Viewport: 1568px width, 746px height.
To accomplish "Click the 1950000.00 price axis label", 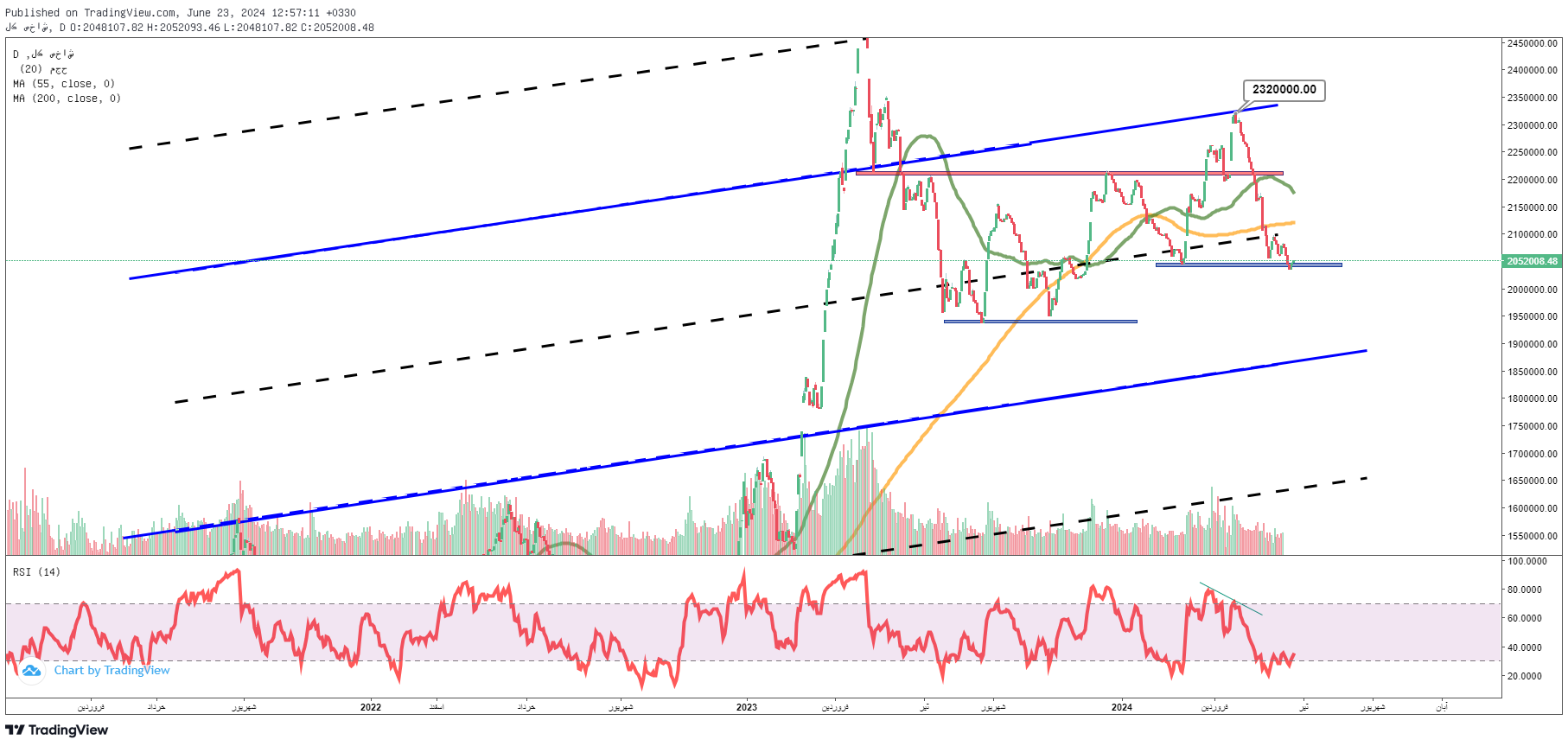I will point(1533,316).
